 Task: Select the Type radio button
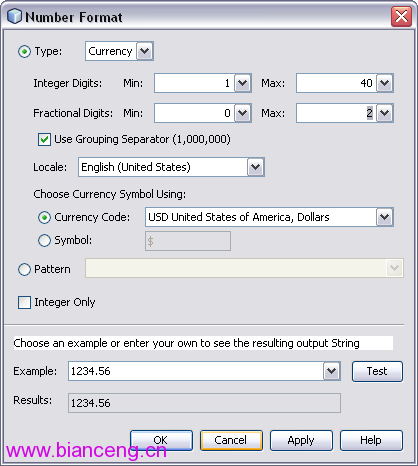click(x=24, y=52)
